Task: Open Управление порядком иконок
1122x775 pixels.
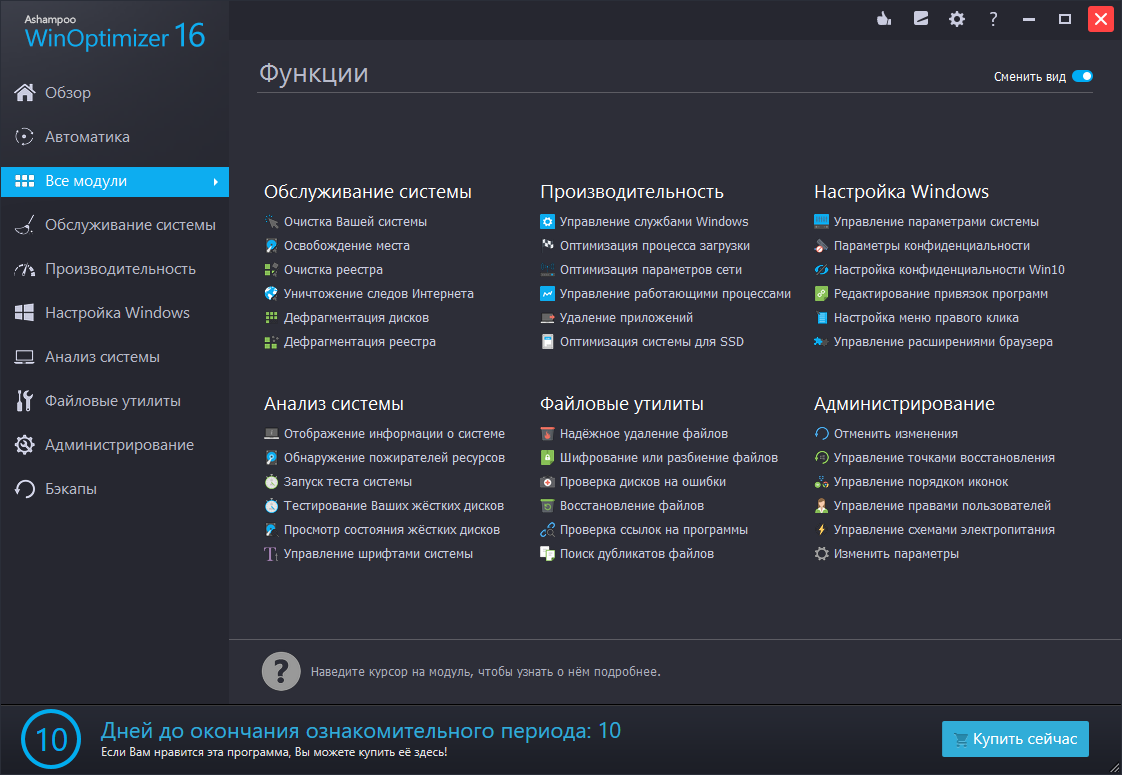Action: click(921, 482)
